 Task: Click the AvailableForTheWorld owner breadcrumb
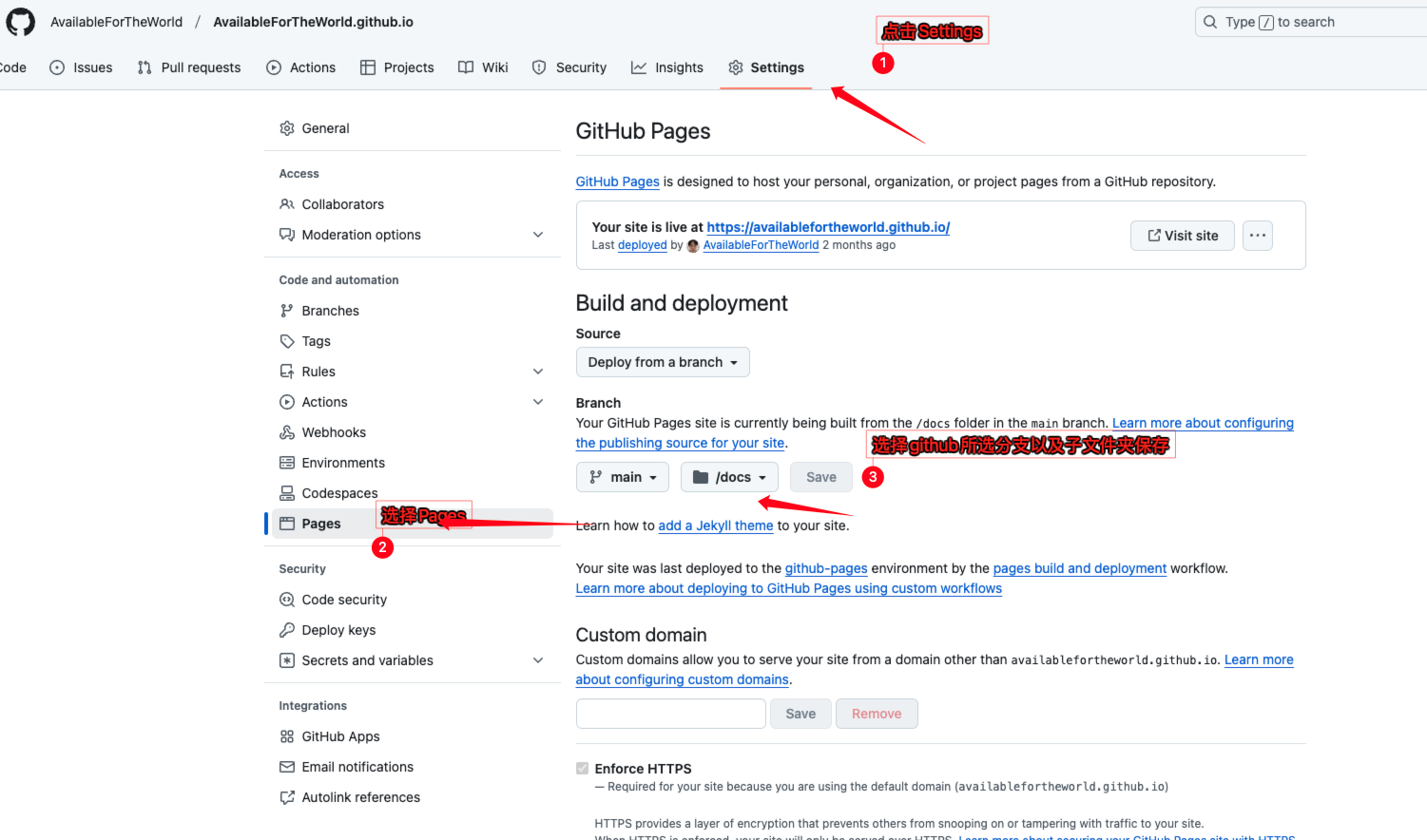point(116,22)
